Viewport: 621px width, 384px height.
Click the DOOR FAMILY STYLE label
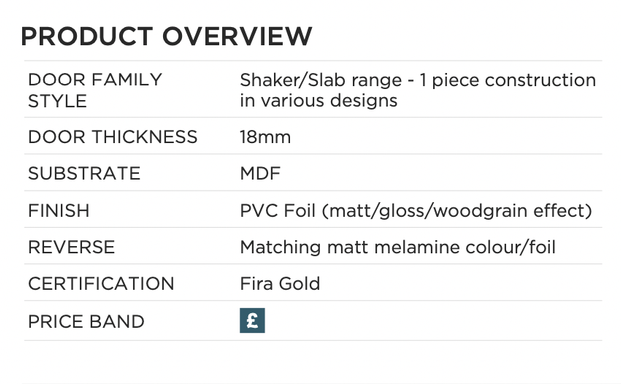coord(95,90)
